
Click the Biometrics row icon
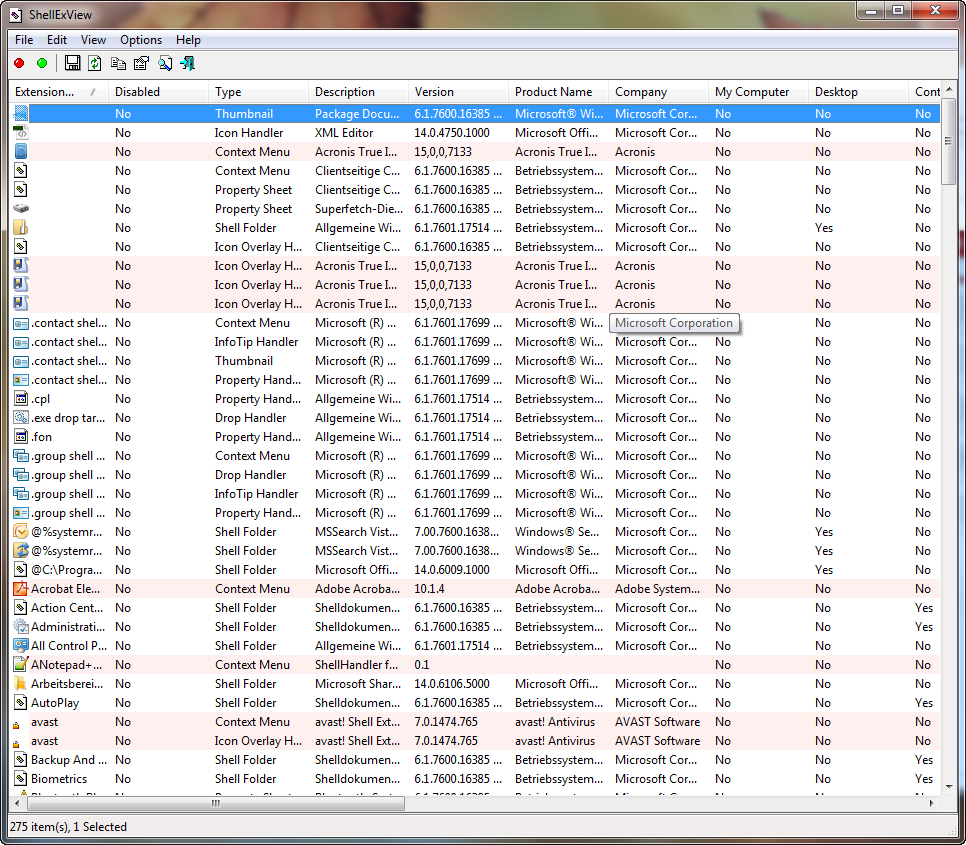(21, 778)
